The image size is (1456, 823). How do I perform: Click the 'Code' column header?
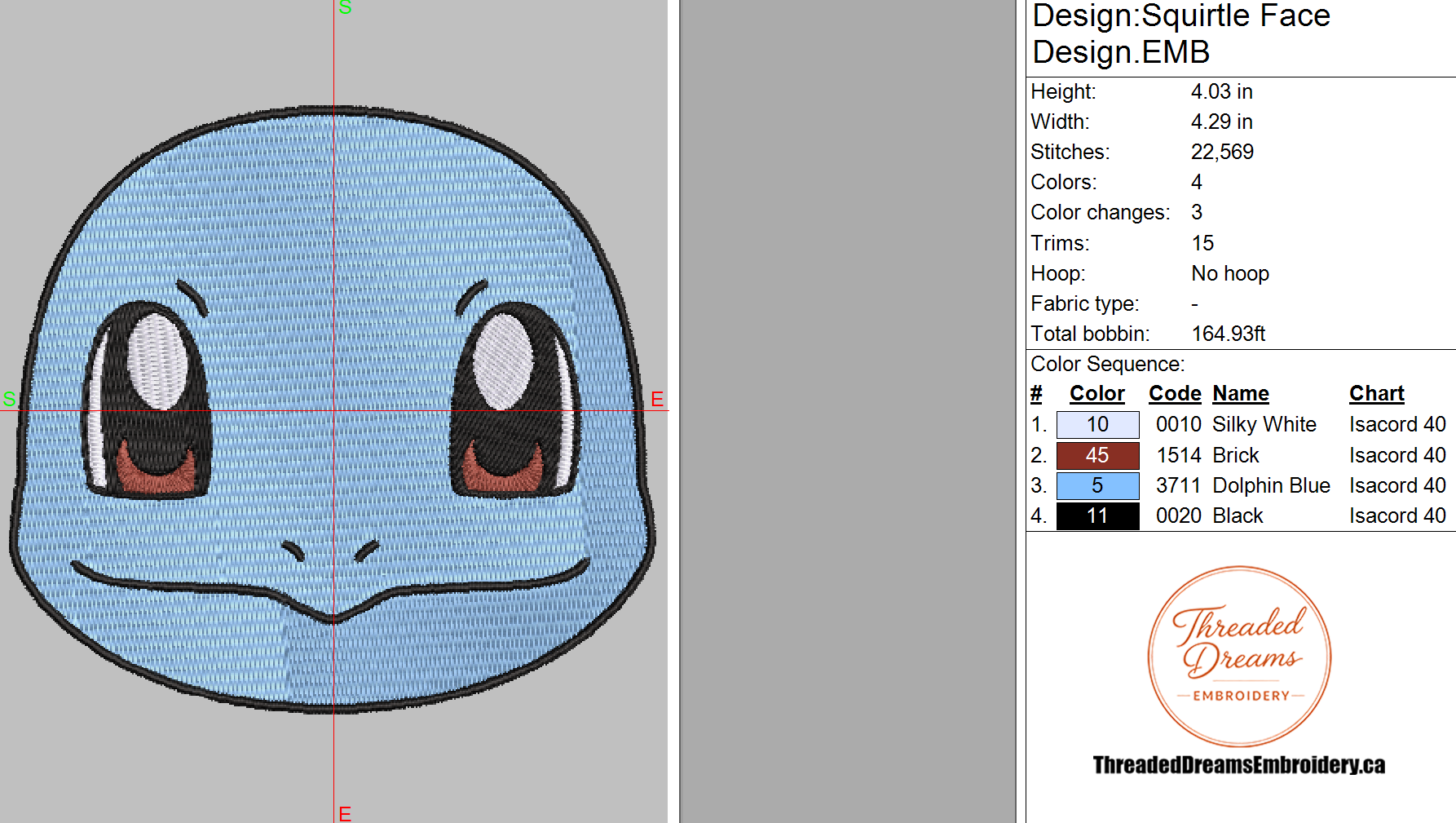[1175, 394]
